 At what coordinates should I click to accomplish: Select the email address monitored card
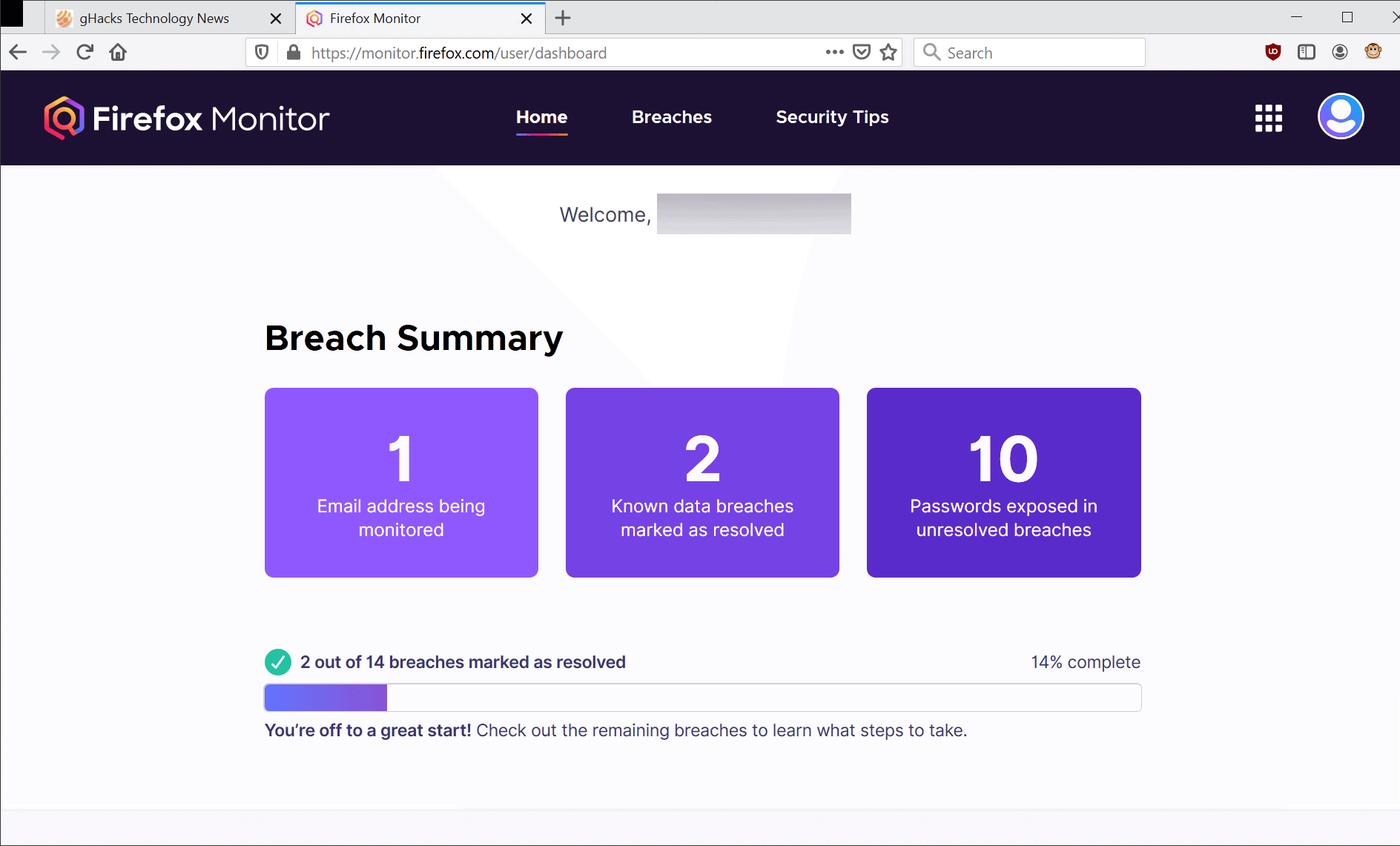(401, 483)
